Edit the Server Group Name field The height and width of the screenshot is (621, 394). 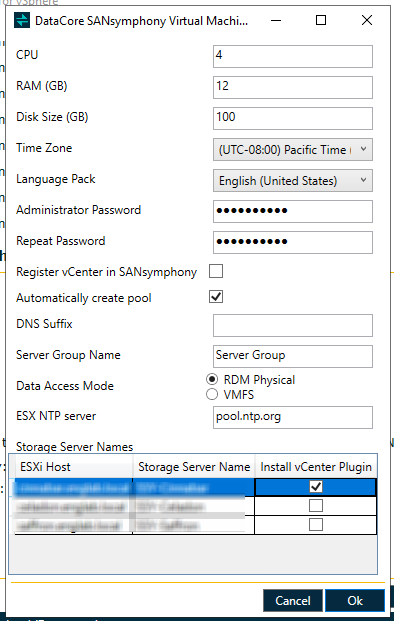(293, 356)
